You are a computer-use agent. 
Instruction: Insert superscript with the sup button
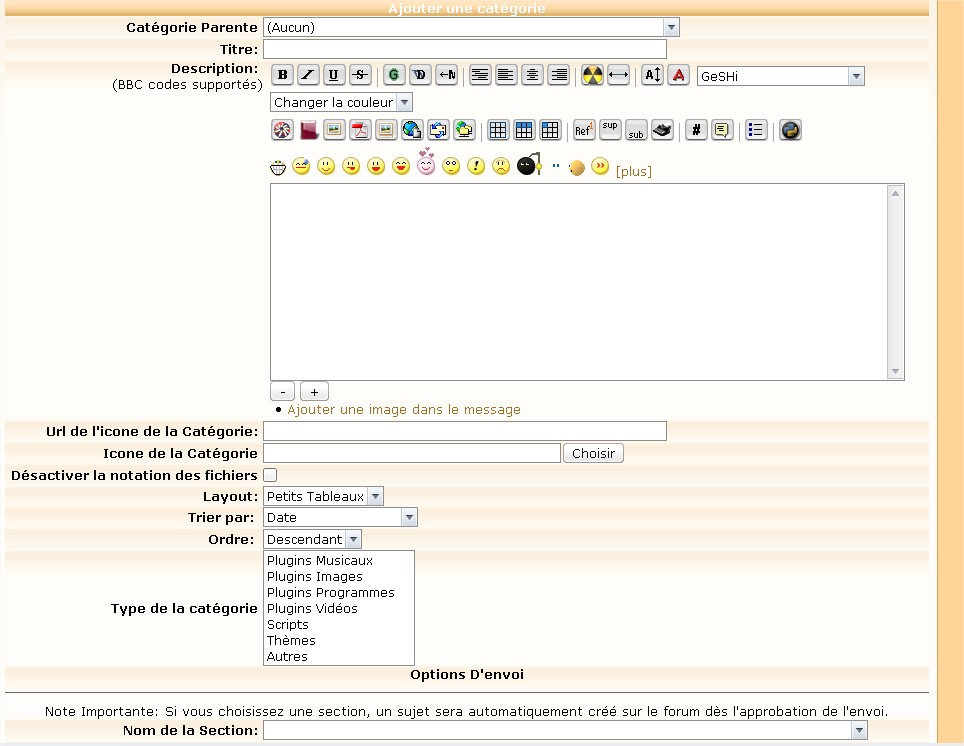click(610, 130)
